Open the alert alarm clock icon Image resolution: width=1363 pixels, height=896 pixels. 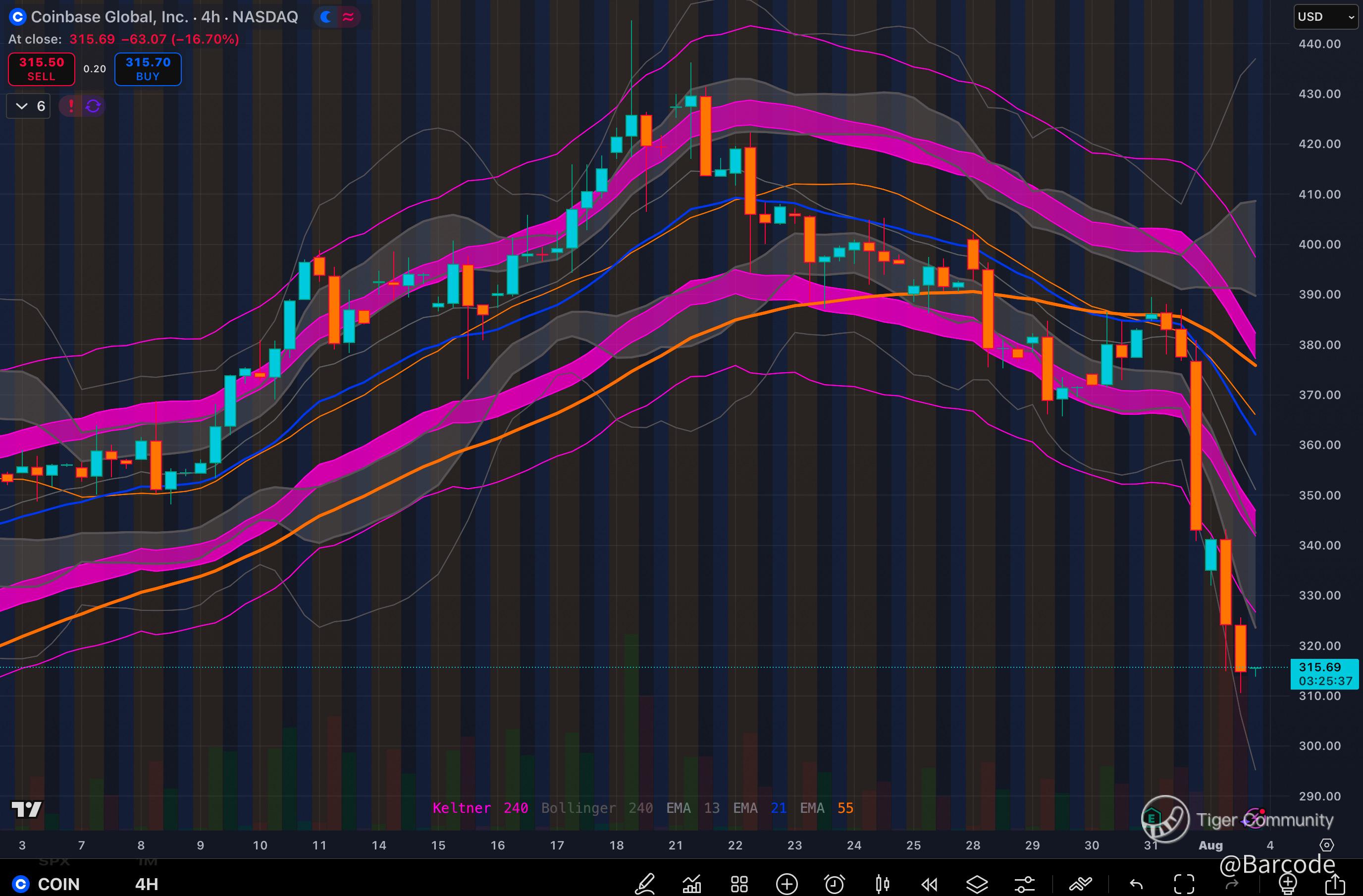[x=835, y=884]
